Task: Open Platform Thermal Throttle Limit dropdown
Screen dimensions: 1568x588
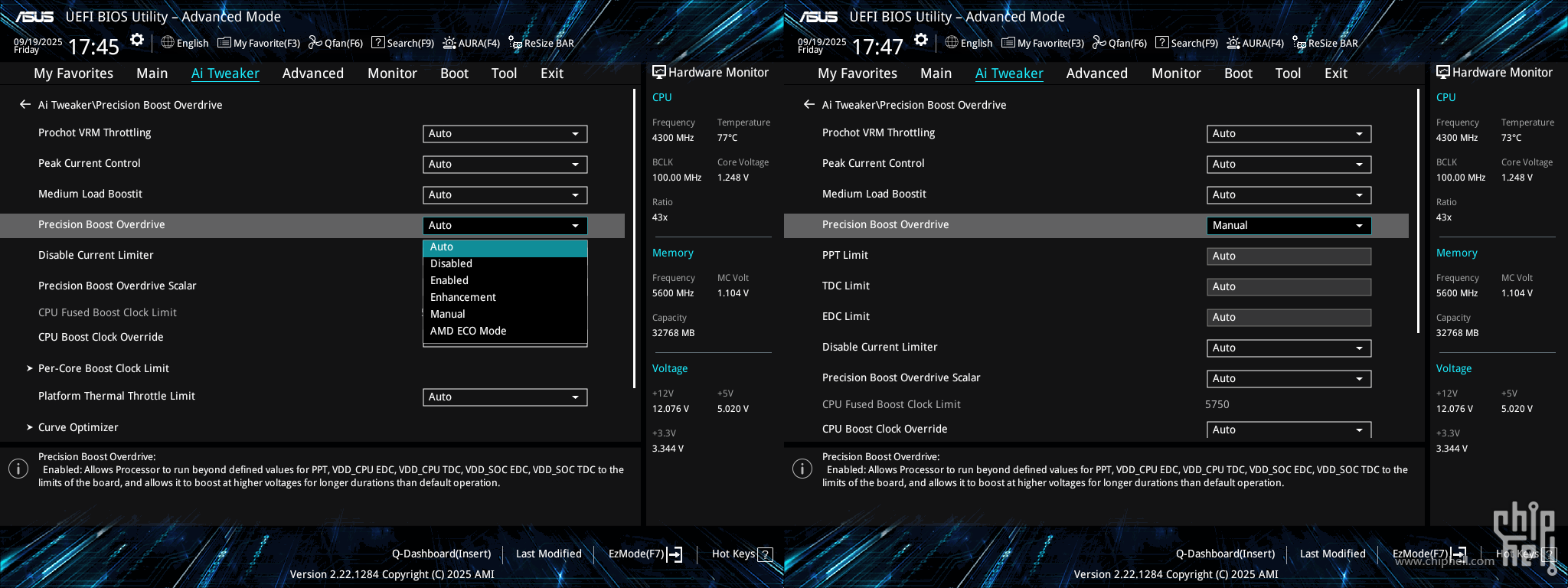Action: [505, 397]
